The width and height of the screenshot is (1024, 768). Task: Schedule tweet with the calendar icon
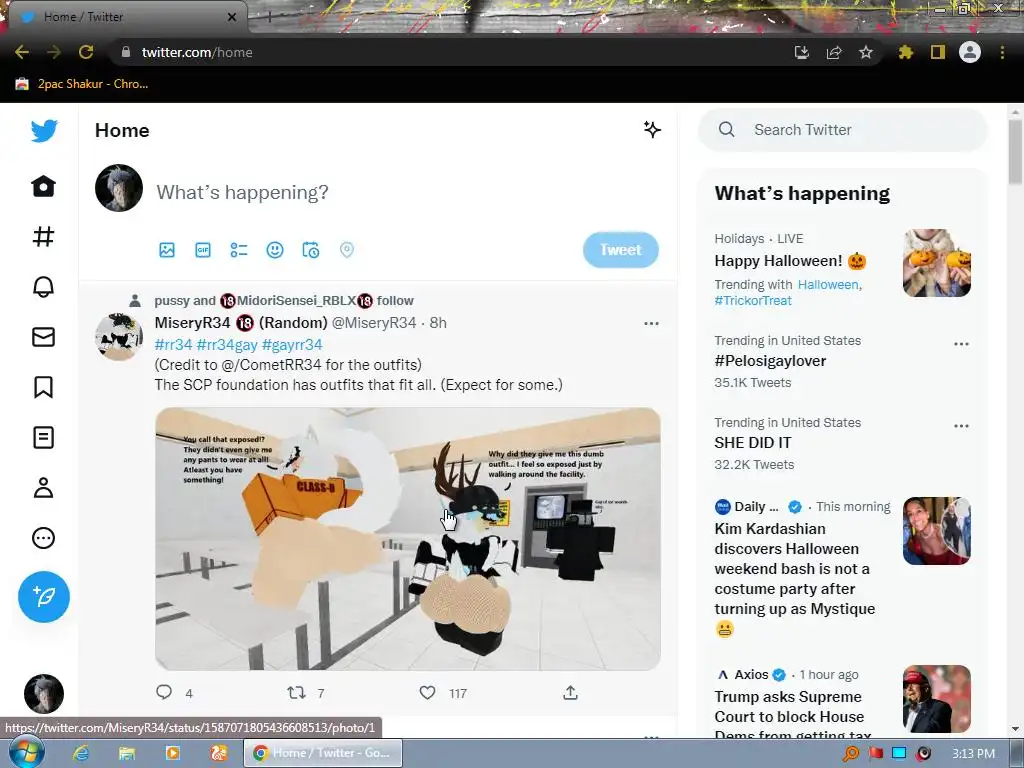click(x=311, y=250)
